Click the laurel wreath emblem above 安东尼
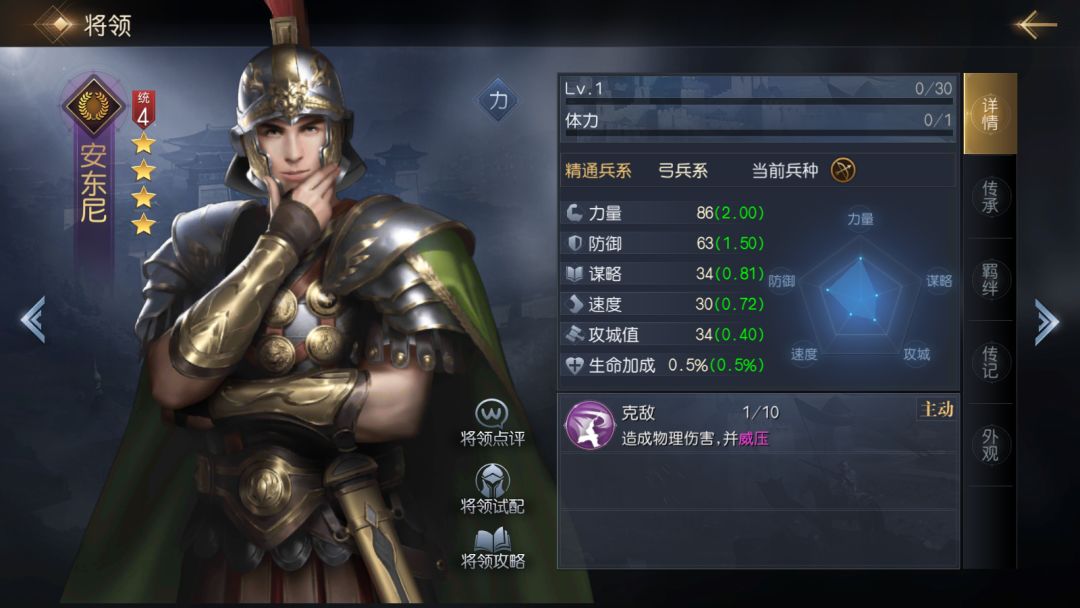1080x608 pixels. 93,105
